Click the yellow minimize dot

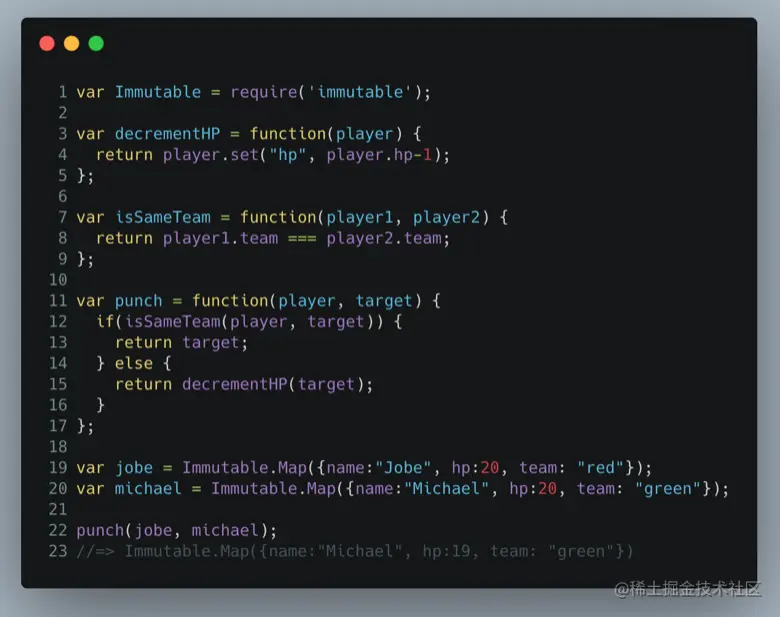pyautogui.click(x=72, y=43)
